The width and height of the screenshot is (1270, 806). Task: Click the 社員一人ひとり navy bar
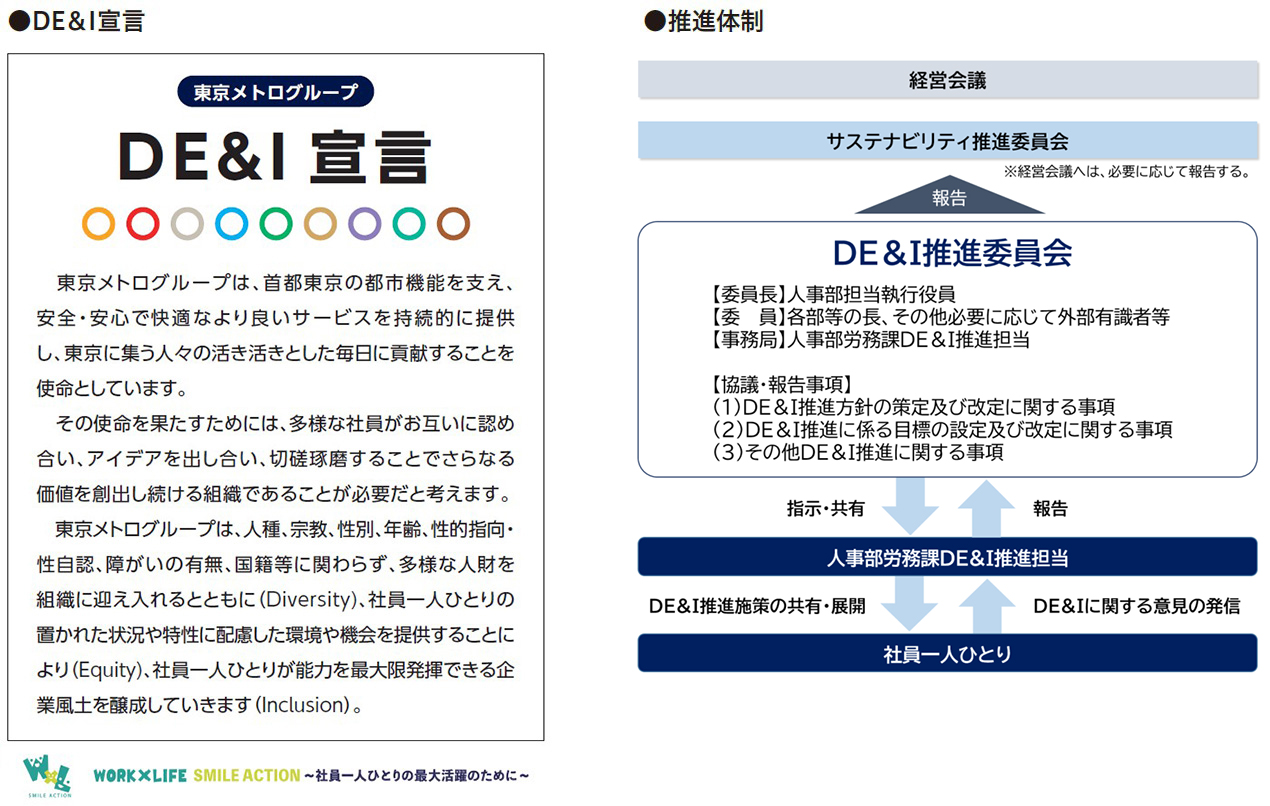point(948,654)
